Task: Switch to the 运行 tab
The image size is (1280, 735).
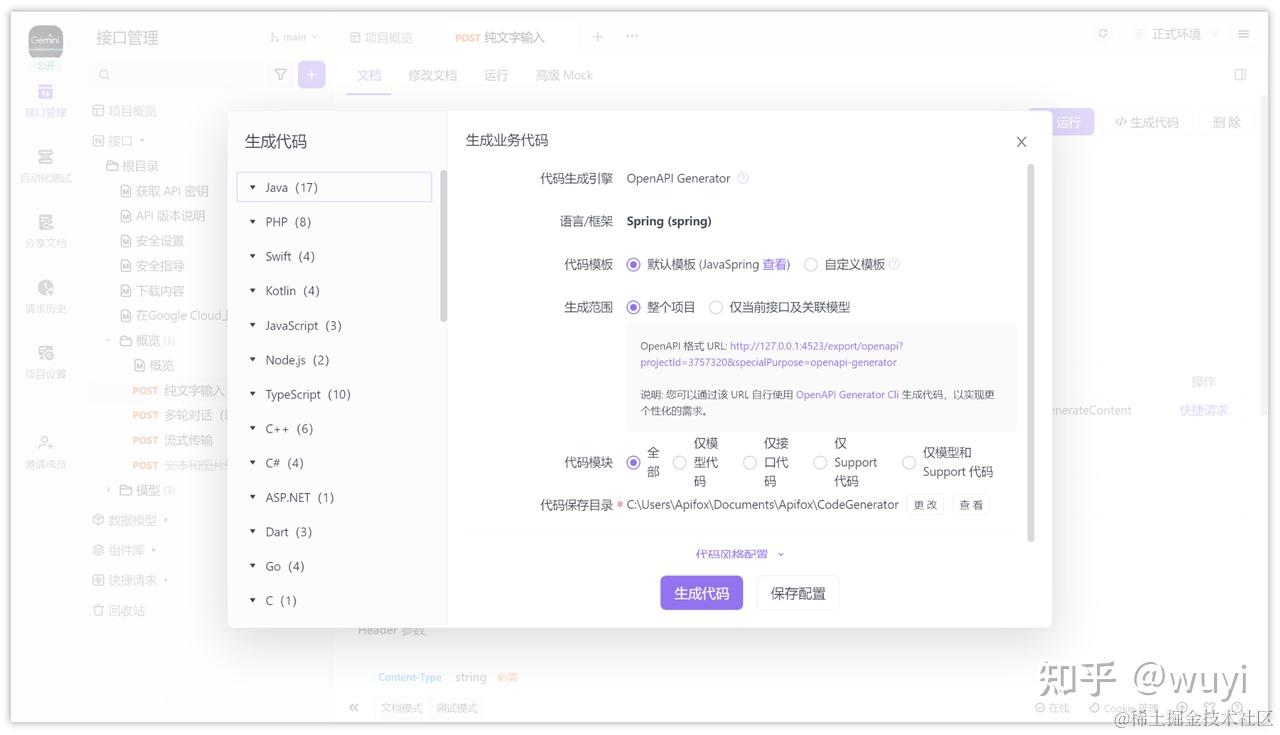Action: click(x=496, y=75)
